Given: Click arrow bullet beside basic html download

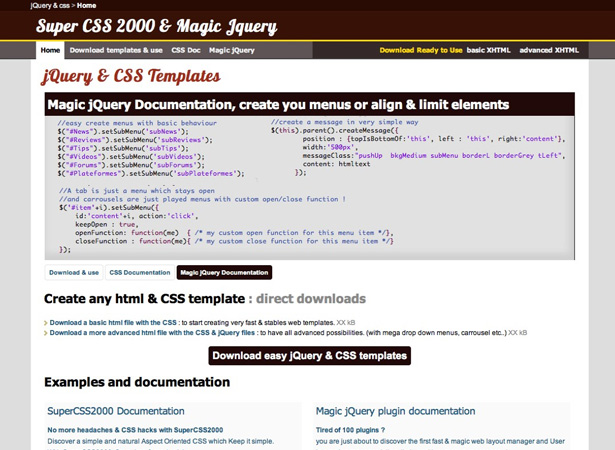Looking at the screenshot, I should pyautogui.click(x=45, y=323).
